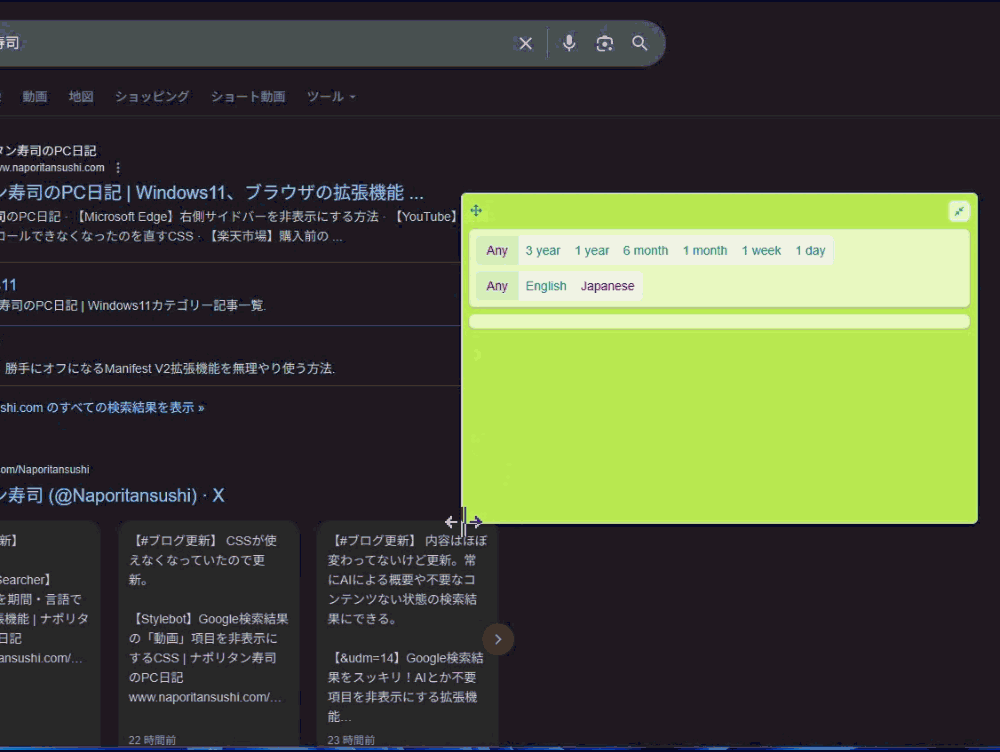
Task: Expand the ツール dropdown
Action: 331,97
